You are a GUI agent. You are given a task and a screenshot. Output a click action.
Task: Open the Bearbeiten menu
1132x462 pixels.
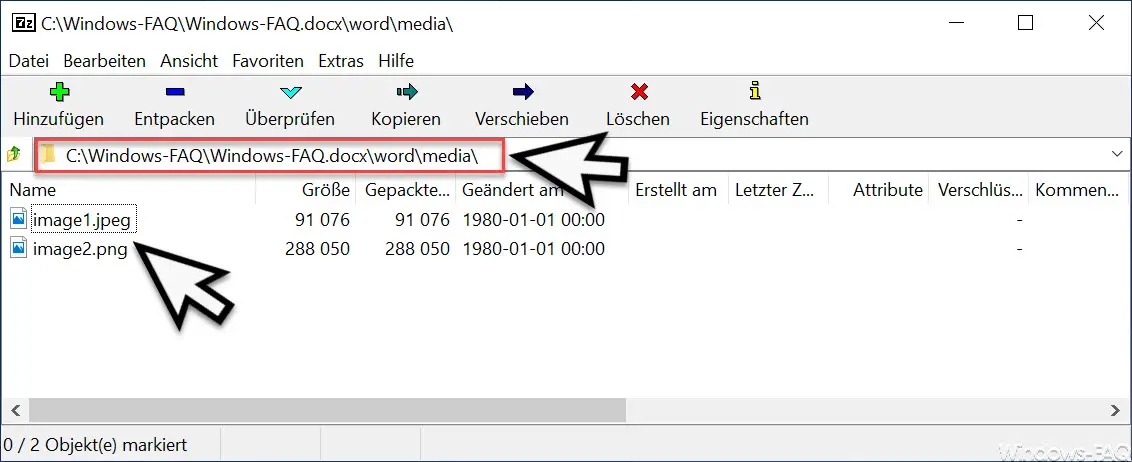click(x=105, y=61)
